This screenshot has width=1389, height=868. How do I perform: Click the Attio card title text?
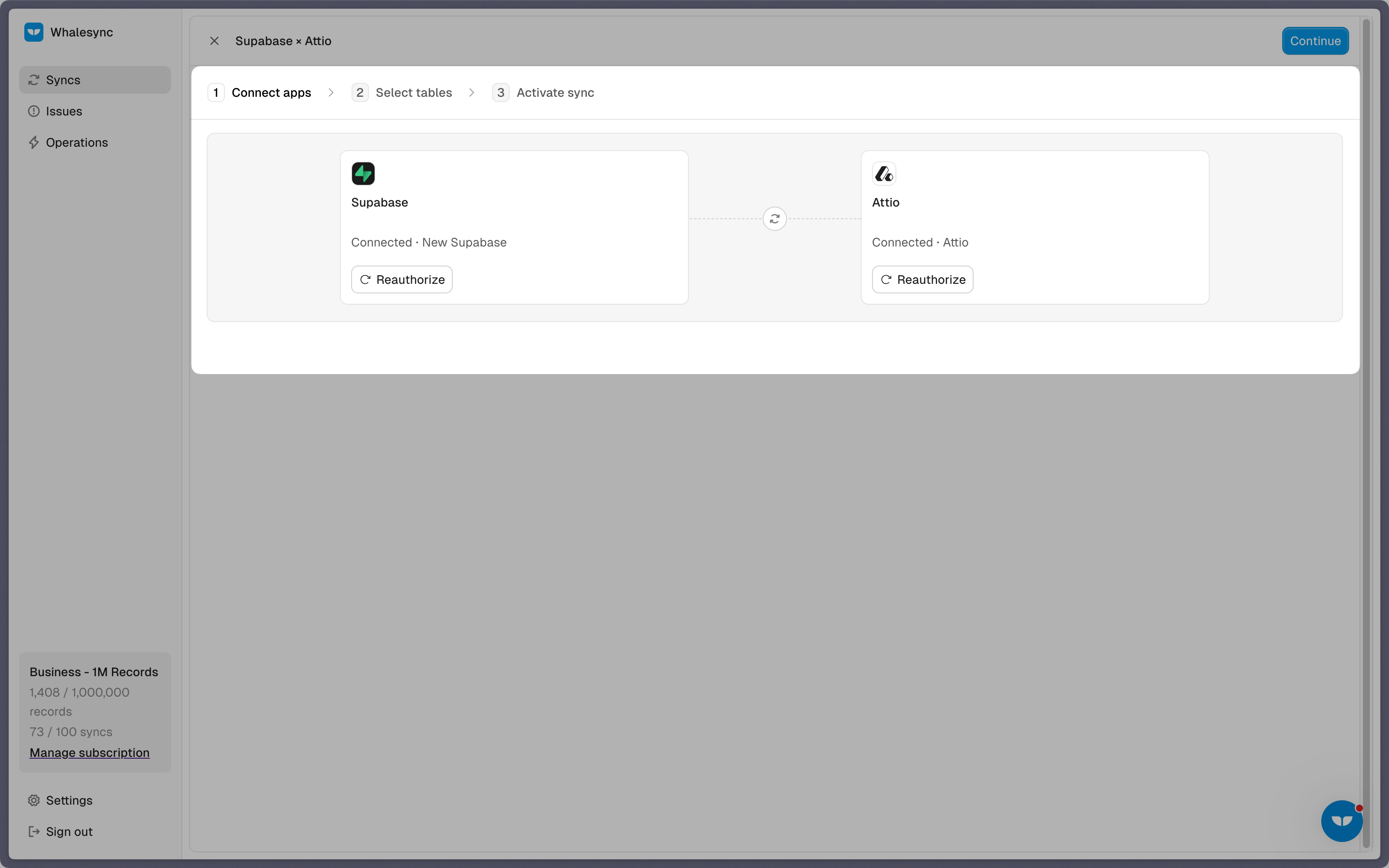pyautogui.click(x=885, y=203)
